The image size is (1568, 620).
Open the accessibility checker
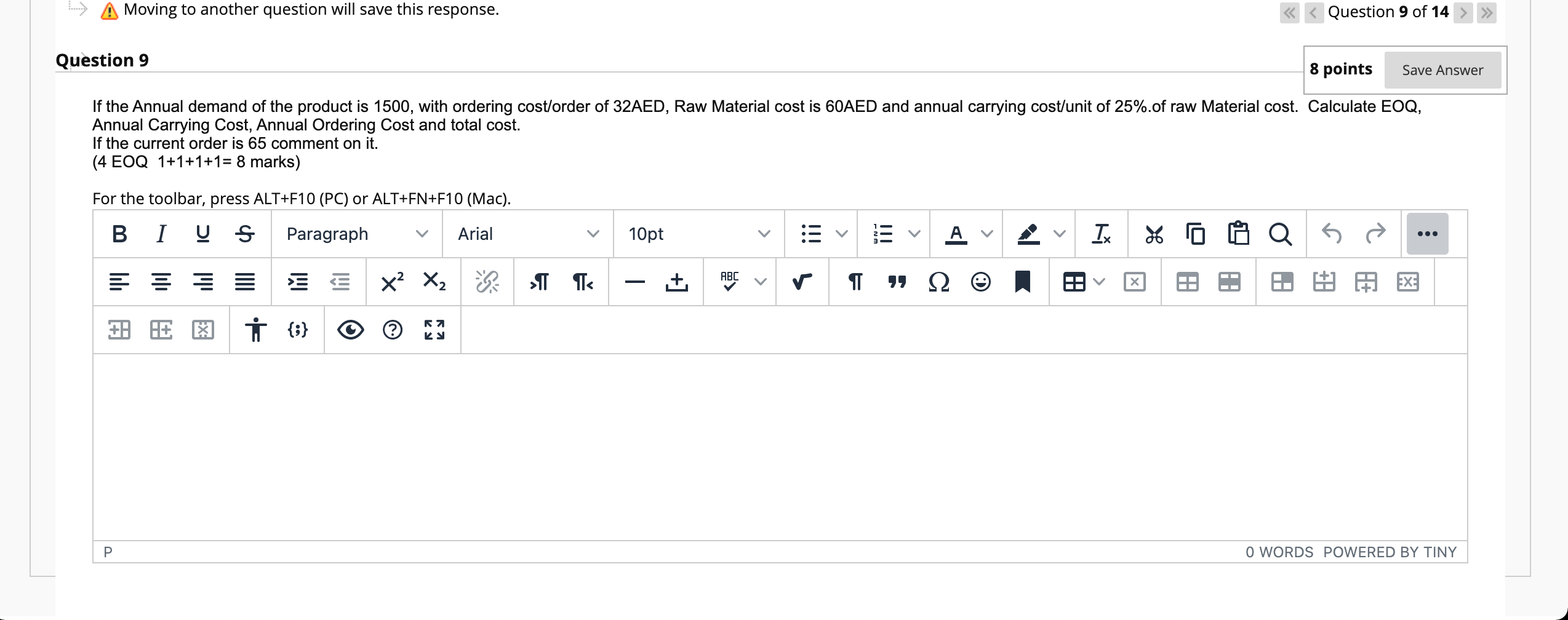pos(256,330)
